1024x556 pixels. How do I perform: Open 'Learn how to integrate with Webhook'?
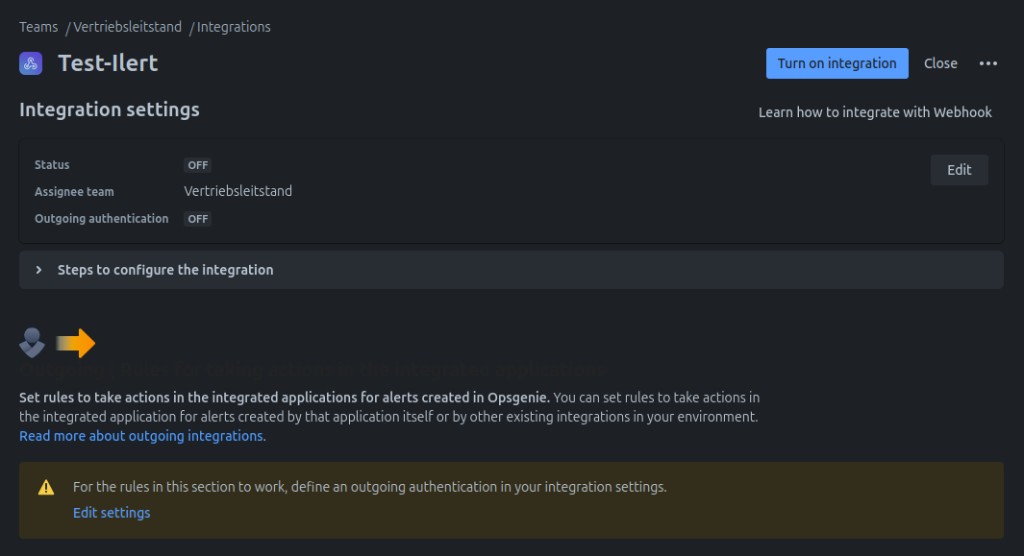874,112
